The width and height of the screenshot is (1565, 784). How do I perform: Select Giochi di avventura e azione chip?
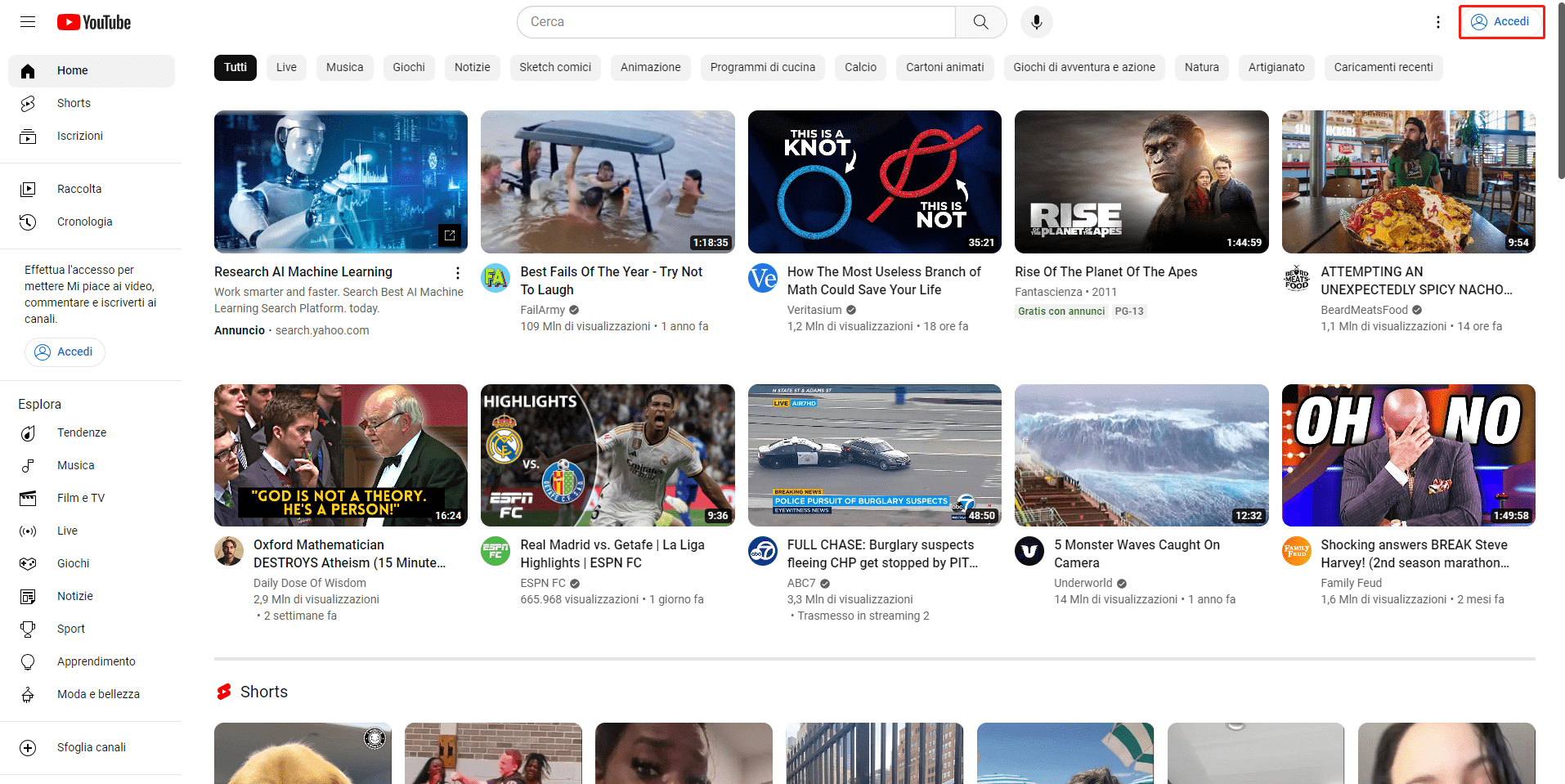[x=1084, y=68]
